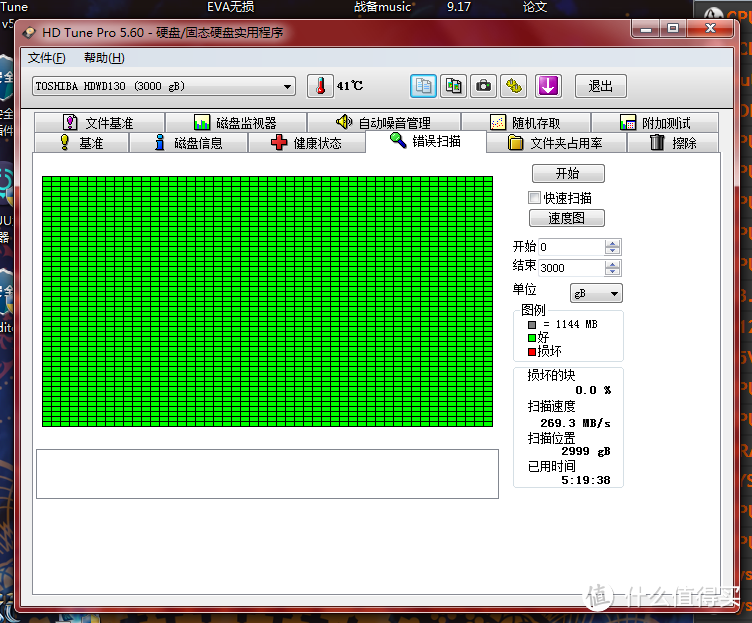This screenshot has width=752, height=623.
Task: Open options with the wrench icon
Action: (x=514, y=86)
